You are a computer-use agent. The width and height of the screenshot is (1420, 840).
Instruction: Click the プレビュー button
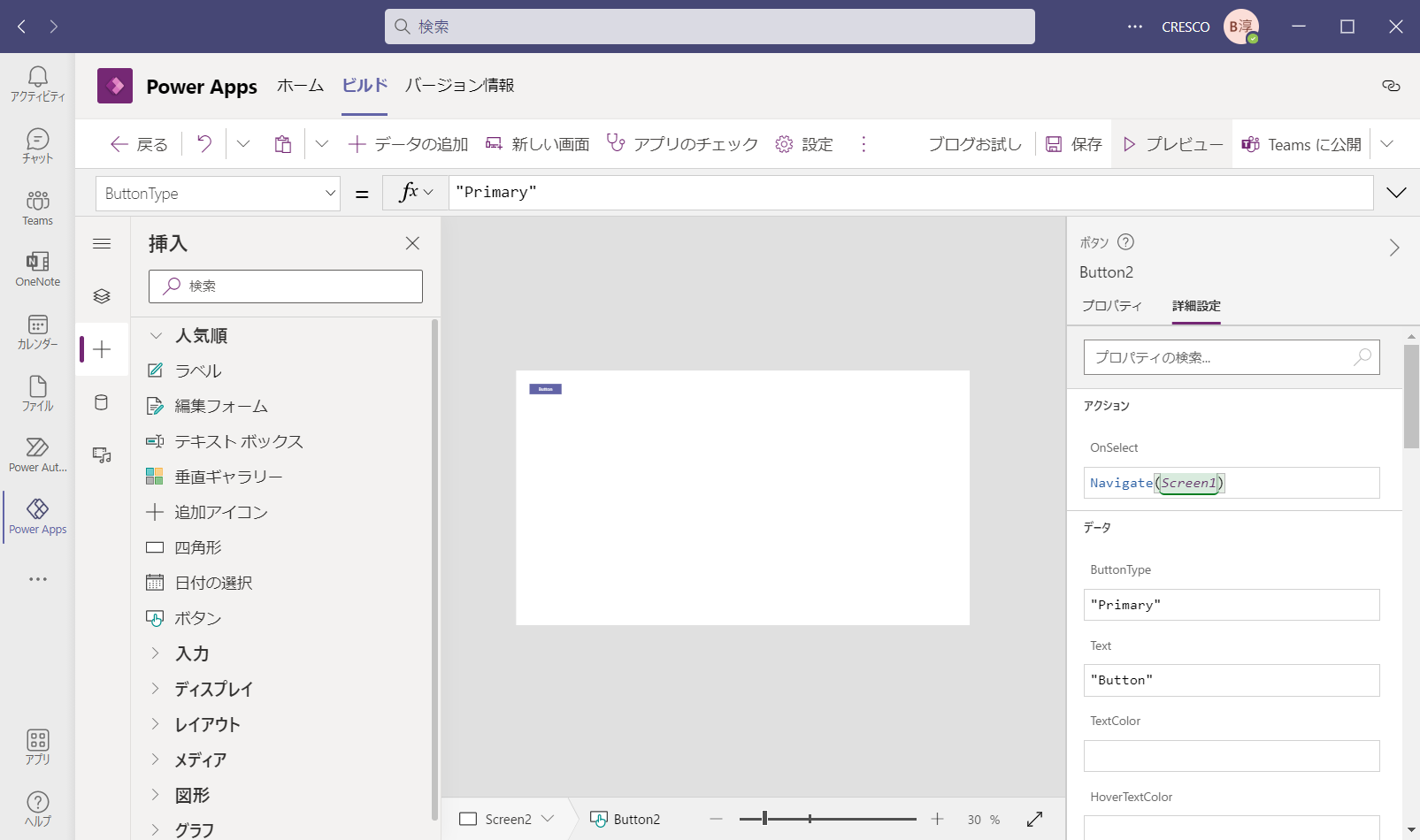pyautogui.click(x=1172, y=144)
